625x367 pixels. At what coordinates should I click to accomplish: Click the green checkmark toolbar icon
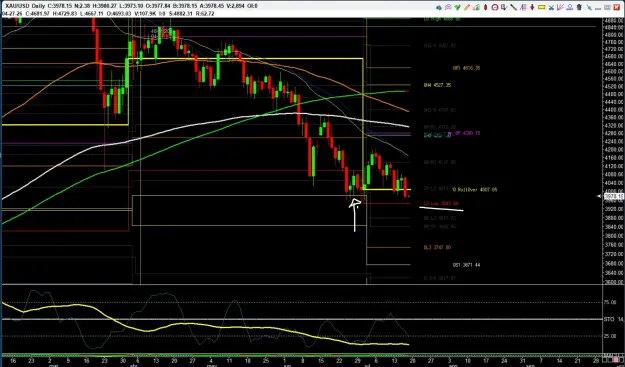(458, 7)
